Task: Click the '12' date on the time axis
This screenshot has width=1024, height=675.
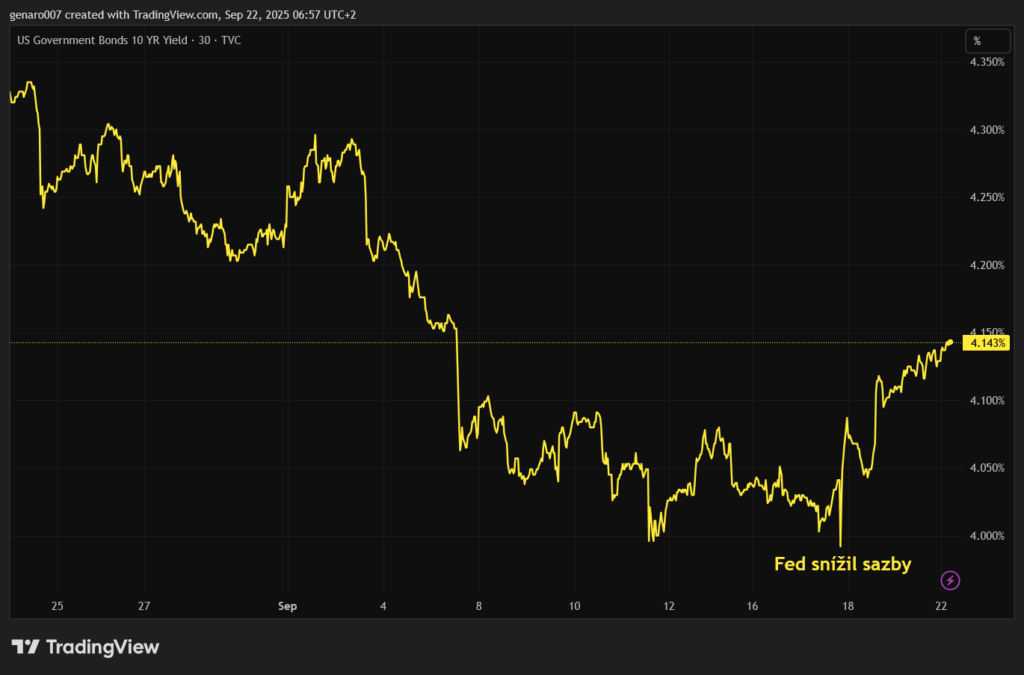Action: (668, 606)
